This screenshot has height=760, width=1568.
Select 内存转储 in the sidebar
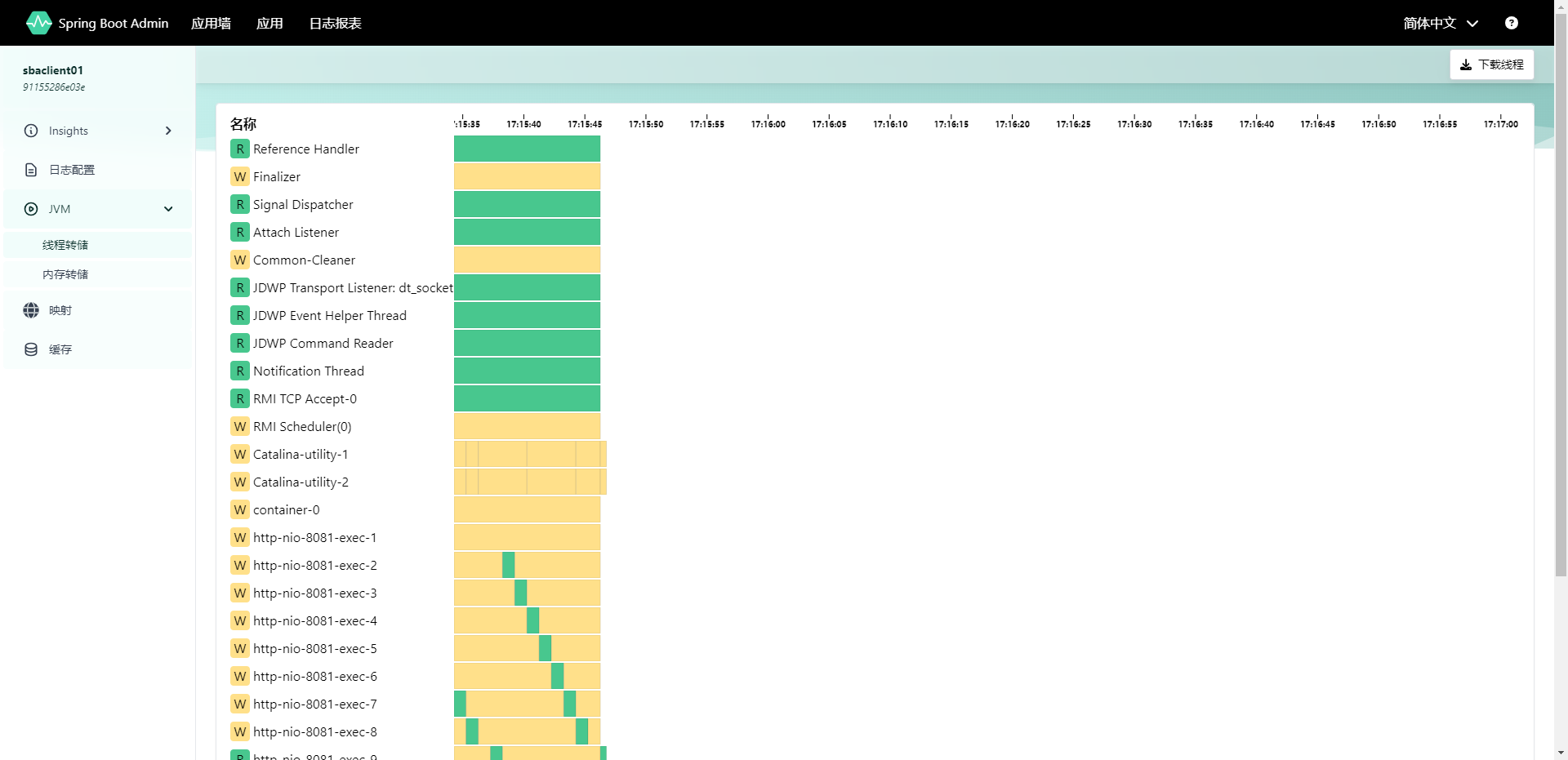point(65,274)
